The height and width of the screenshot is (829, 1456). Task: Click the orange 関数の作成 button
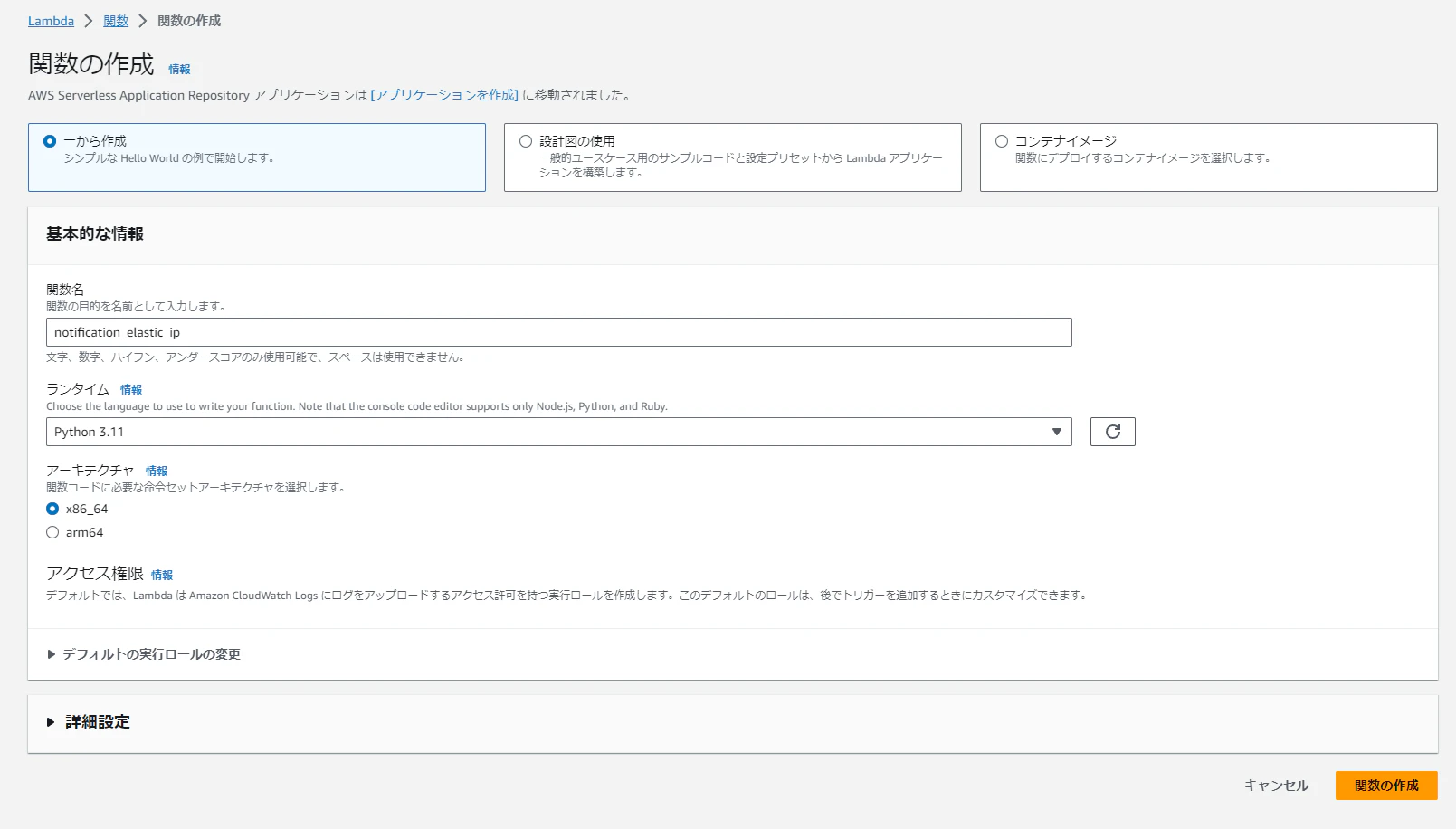coord(1386,786)
